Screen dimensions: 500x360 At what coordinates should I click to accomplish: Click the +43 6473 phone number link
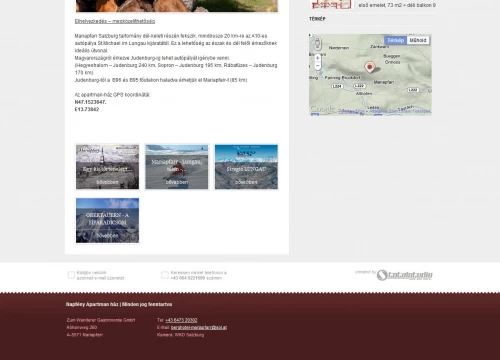[x=181, y=320]
